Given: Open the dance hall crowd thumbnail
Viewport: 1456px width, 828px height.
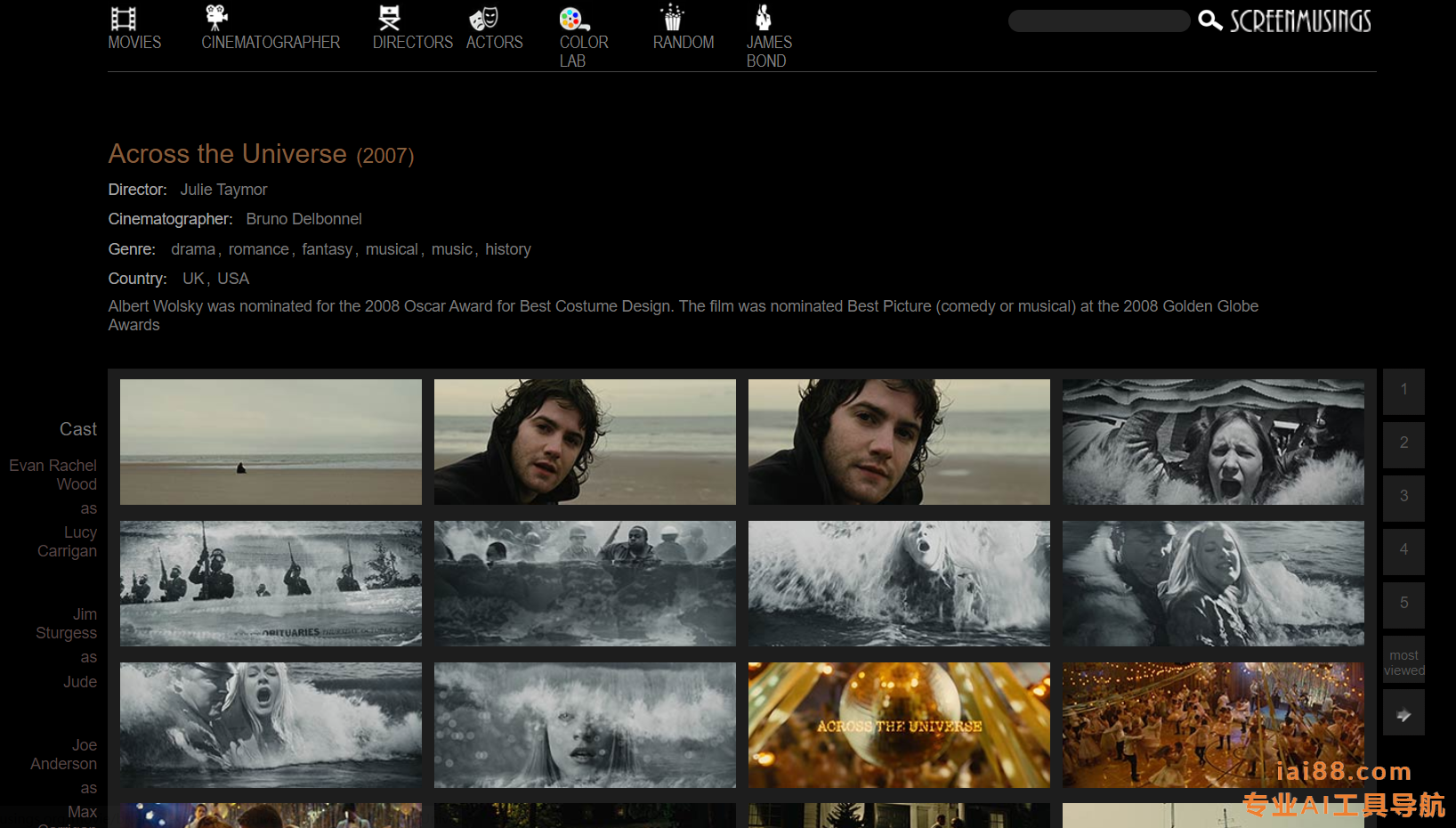Looking at the screenshot, I should 1213,725.
